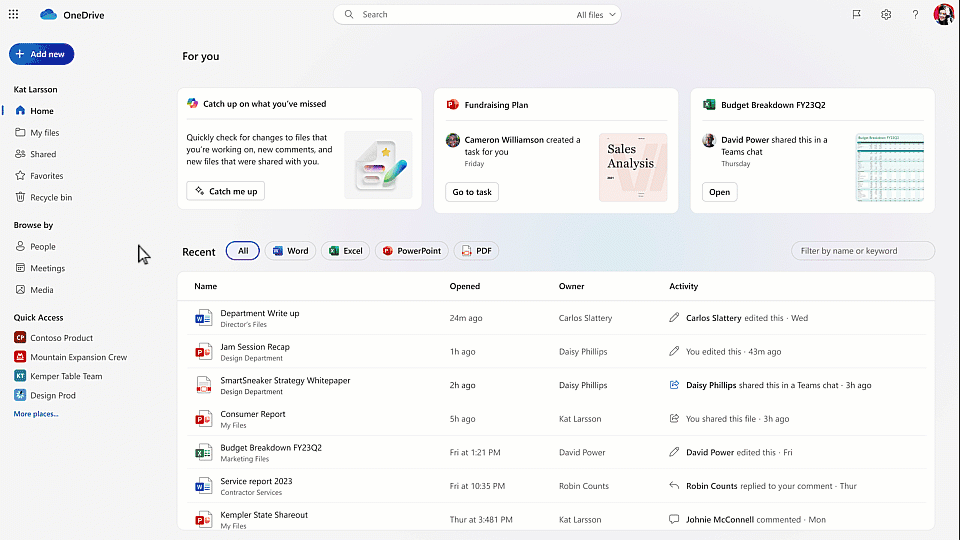
Task: Open the Kemper Table Team icon
Action: pos(20,376)
